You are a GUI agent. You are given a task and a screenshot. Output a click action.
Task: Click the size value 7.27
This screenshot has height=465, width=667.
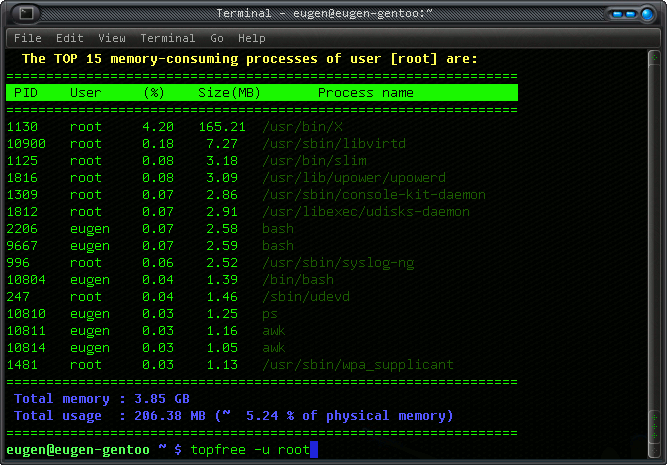coord(222,144)
